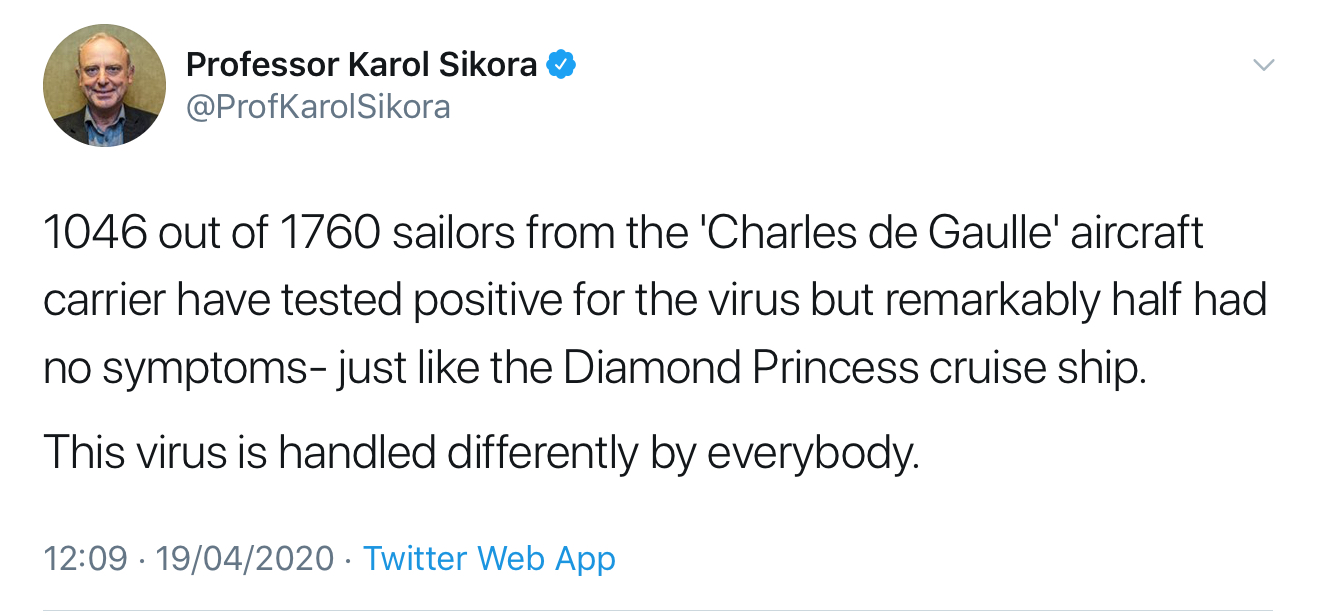
Task: Expand the tweet options chevron
Action: coord(1264,65)
